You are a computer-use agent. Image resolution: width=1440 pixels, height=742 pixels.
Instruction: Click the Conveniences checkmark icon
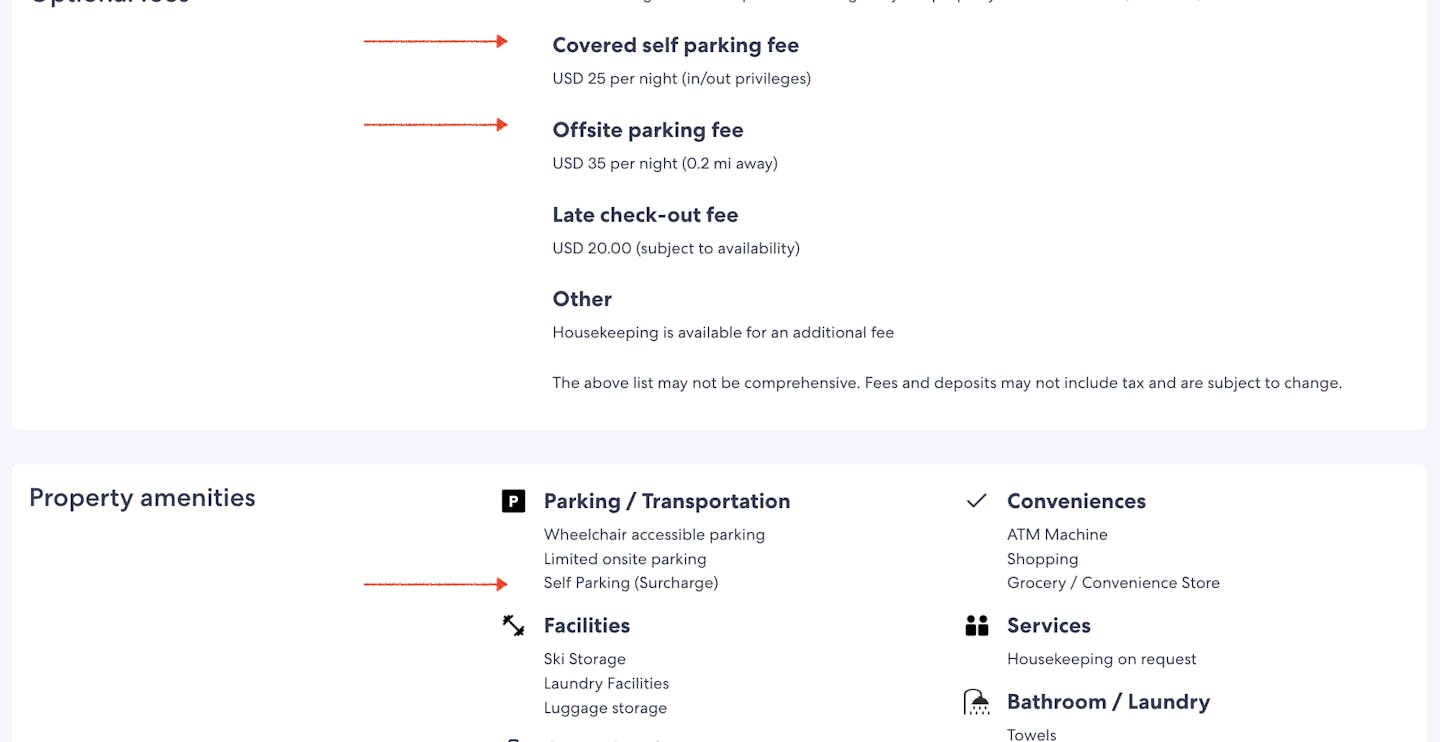tap(977, 501)
